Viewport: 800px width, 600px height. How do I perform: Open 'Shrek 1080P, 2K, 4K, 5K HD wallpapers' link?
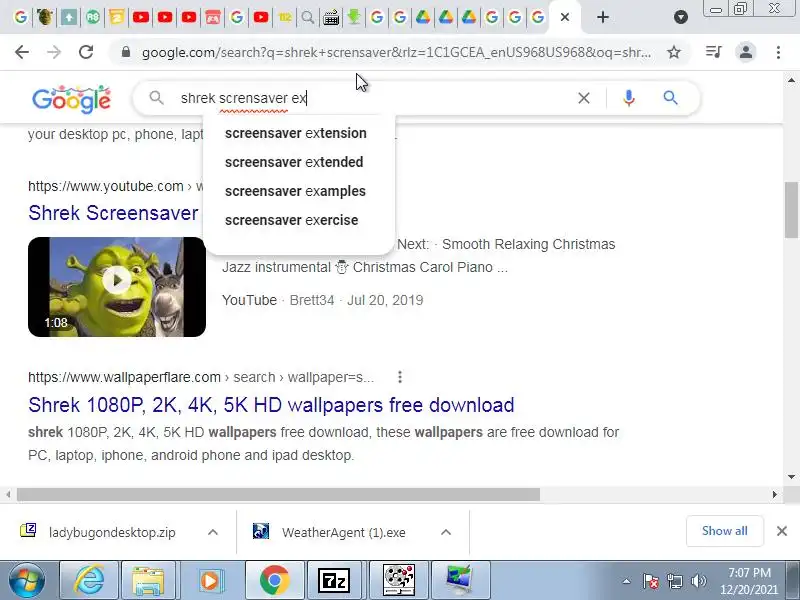pyautogui.click(x=271, y=405)
